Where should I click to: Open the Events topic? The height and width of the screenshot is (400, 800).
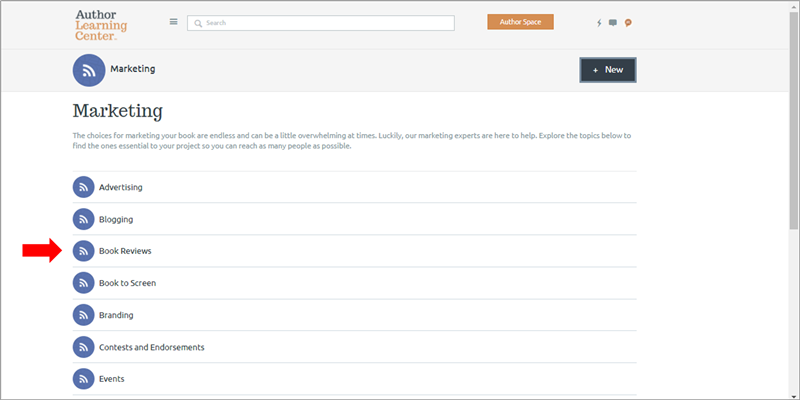tap(112, 379)
